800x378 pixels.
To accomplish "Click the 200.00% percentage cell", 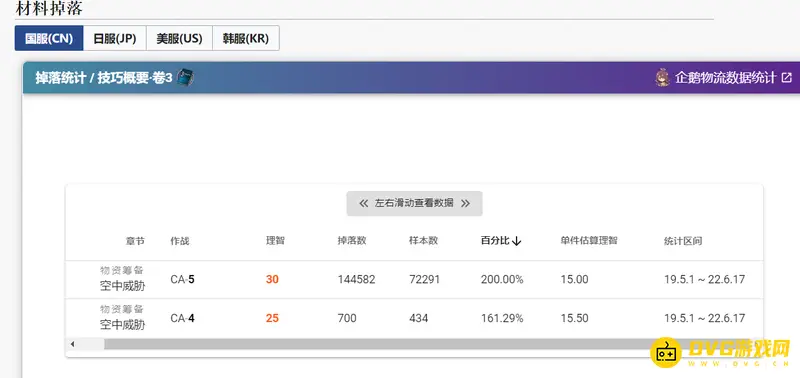I will pos(502,280).
